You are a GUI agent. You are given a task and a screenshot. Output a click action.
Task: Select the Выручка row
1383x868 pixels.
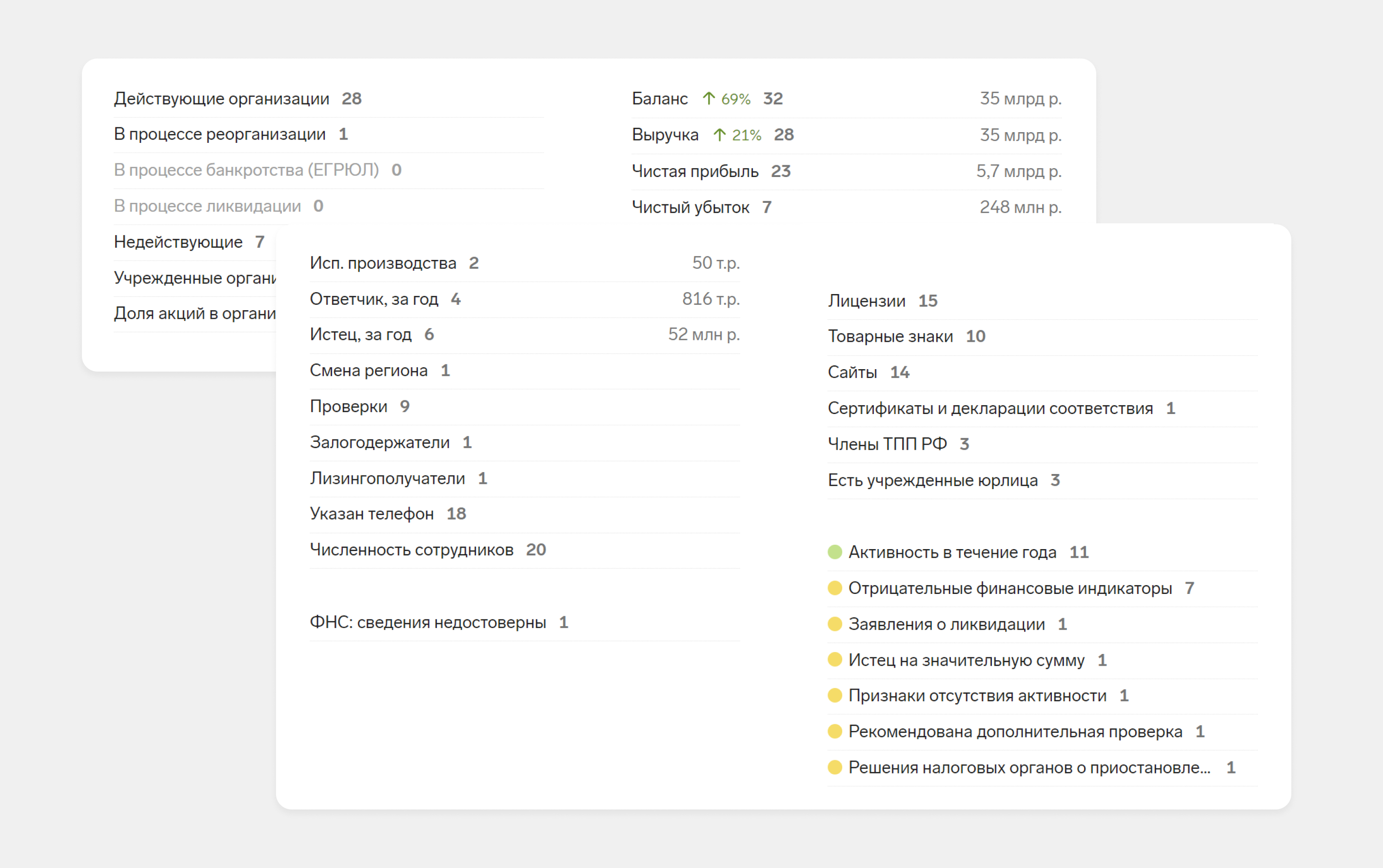point(847,135)
